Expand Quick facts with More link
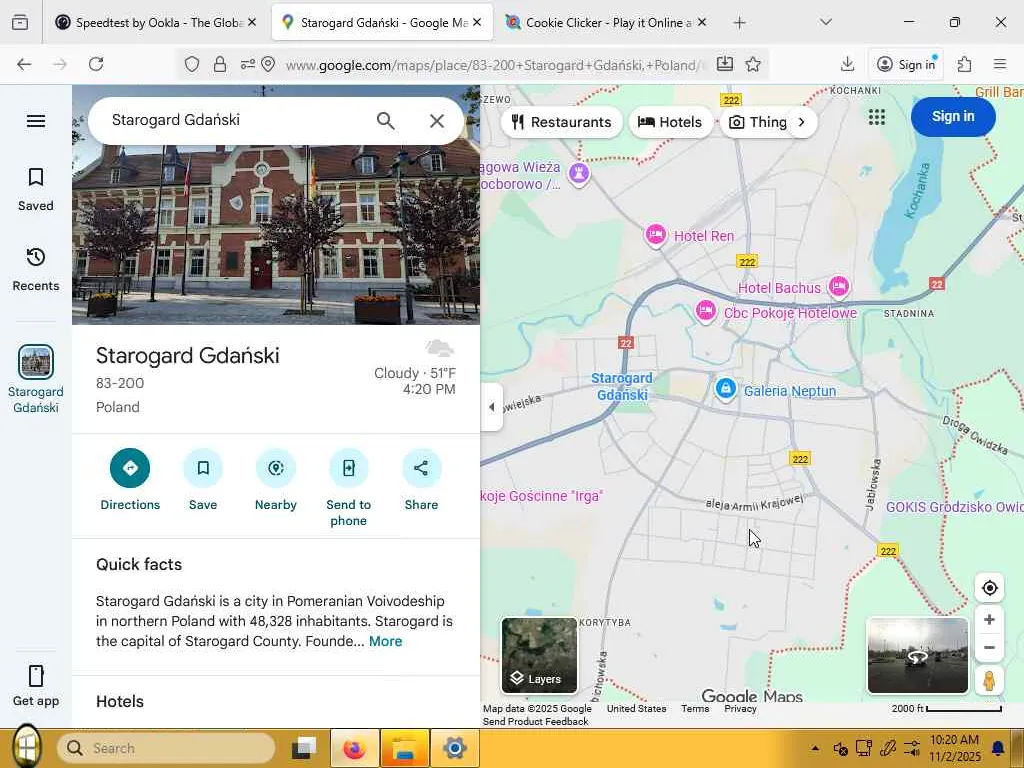Screen dimensions: 1024x768 tap(385, 641)
